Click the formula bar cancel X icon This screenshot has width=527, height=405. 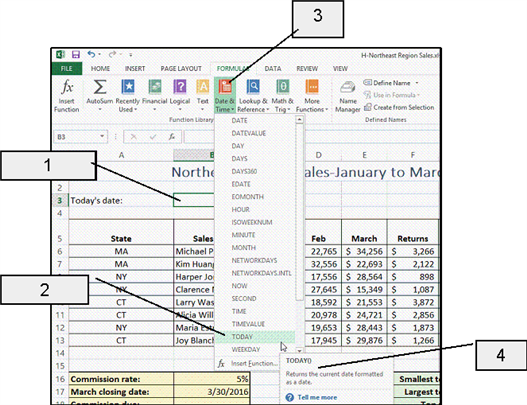(x=133, y=136)
